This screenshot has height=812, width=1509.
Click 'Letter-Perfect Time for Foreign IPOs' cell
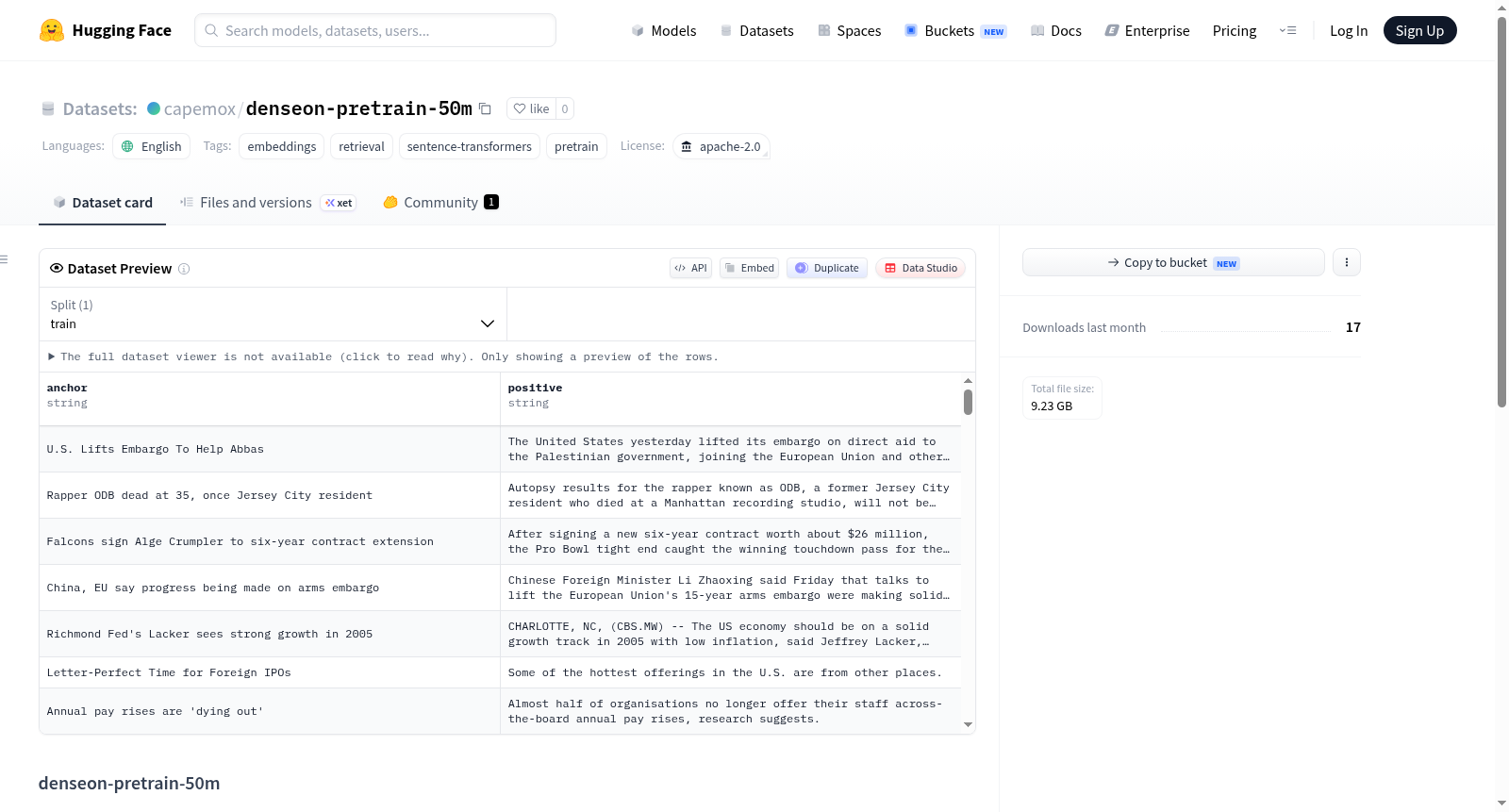pos(270,672)
